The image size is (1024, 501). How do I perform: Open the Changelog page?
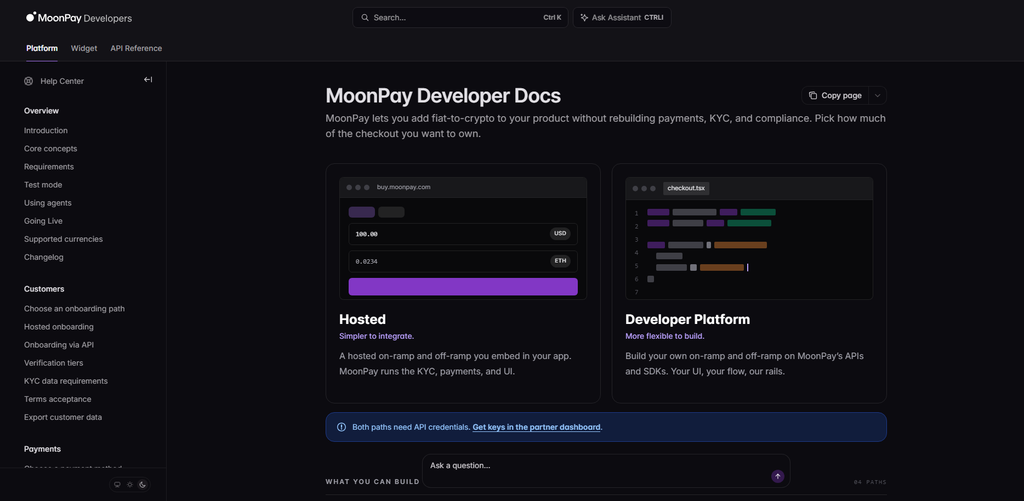[x=44, y=257]
